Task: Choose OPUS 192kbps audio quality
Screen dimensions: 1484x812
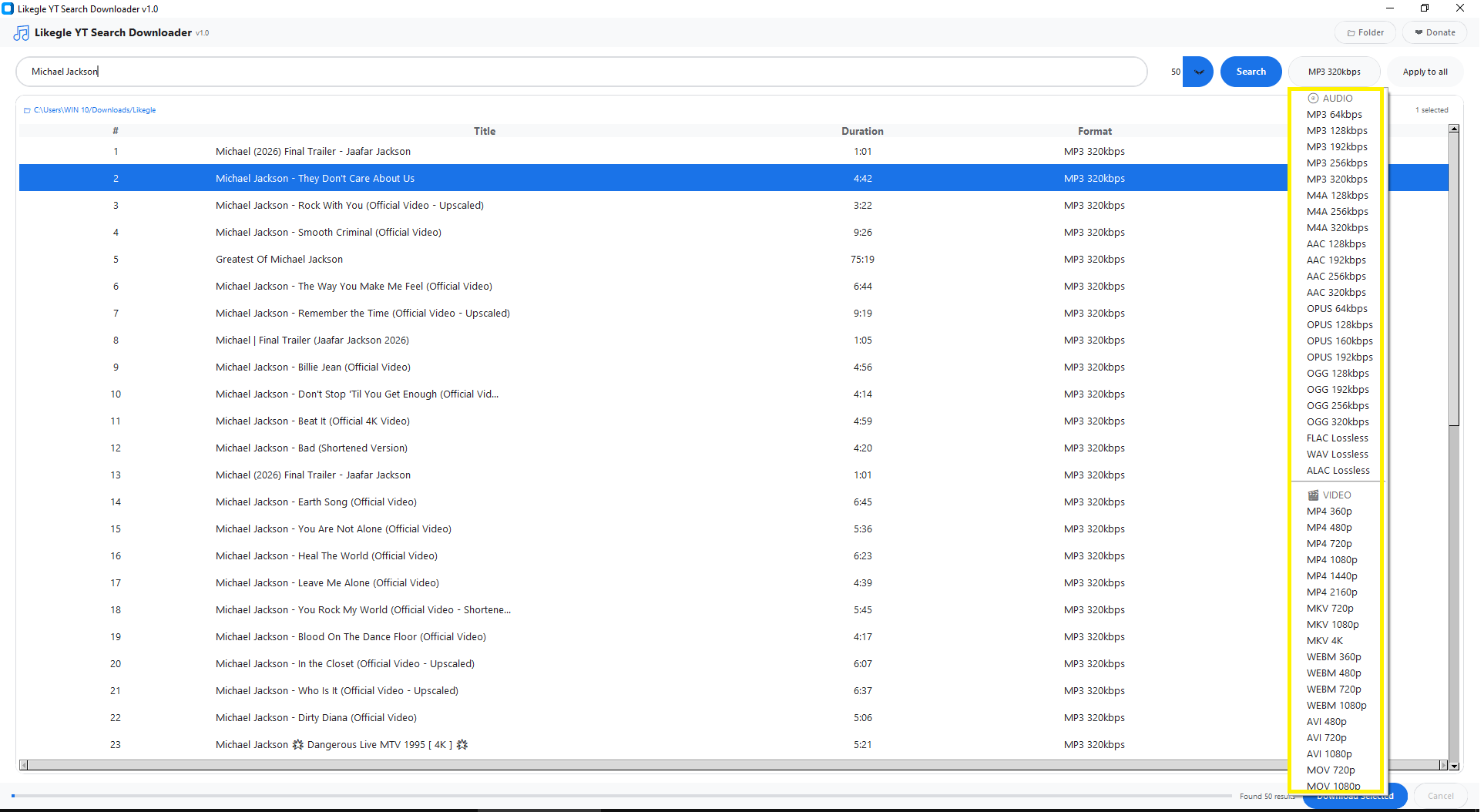Action: (1339, 357)
